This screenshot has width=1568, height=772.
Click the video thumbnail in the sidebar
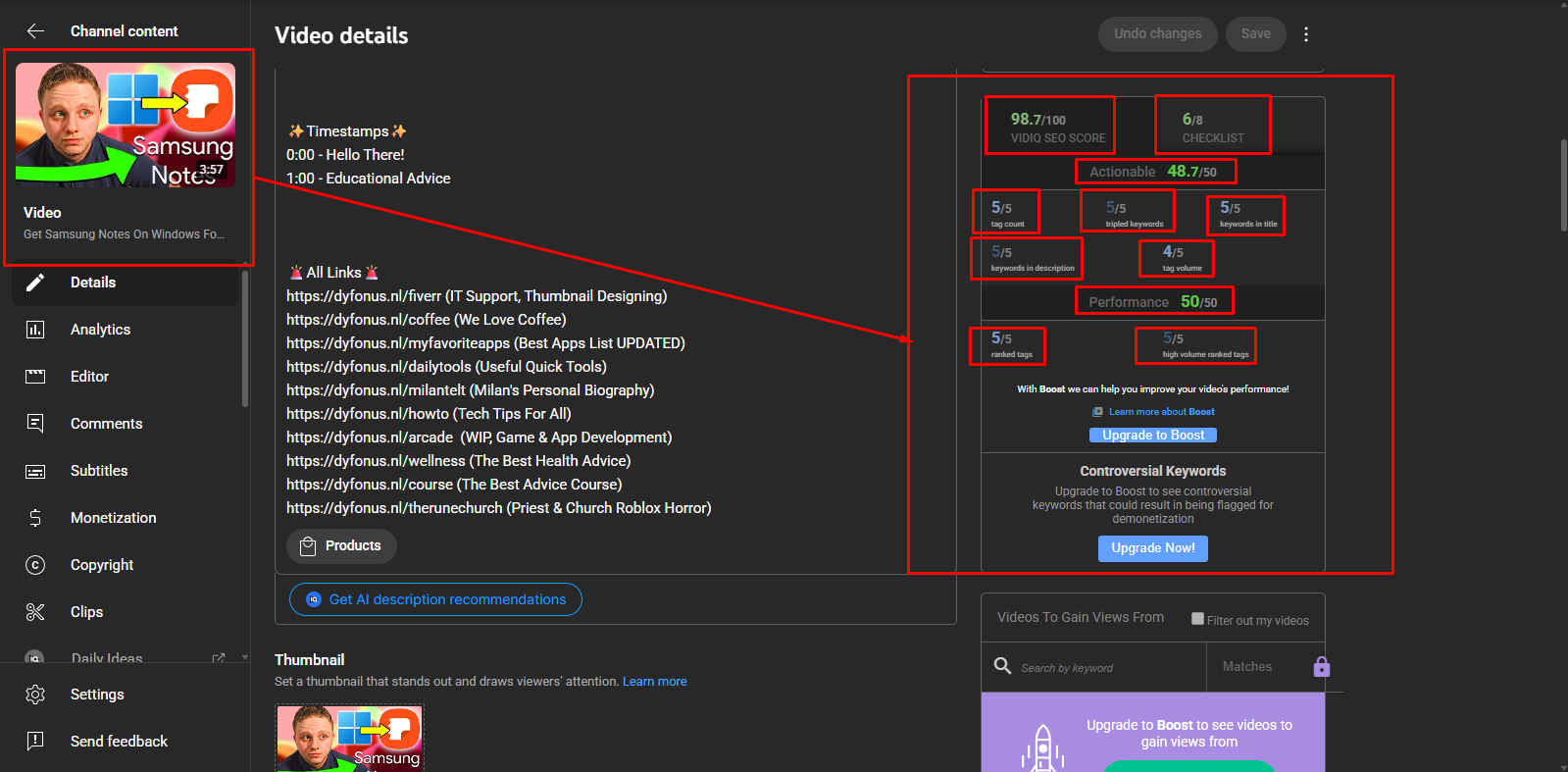coord(126,125)
